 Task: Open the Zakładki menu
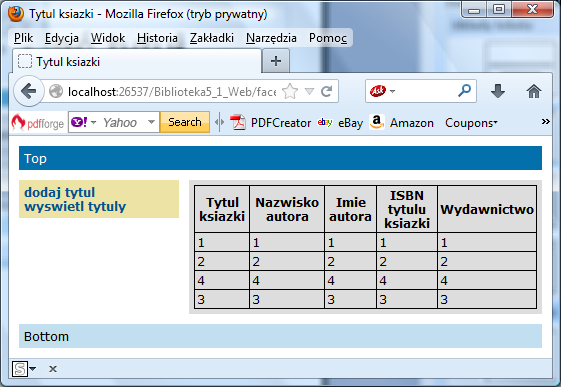pyautogui.click(x=211, y=38)
